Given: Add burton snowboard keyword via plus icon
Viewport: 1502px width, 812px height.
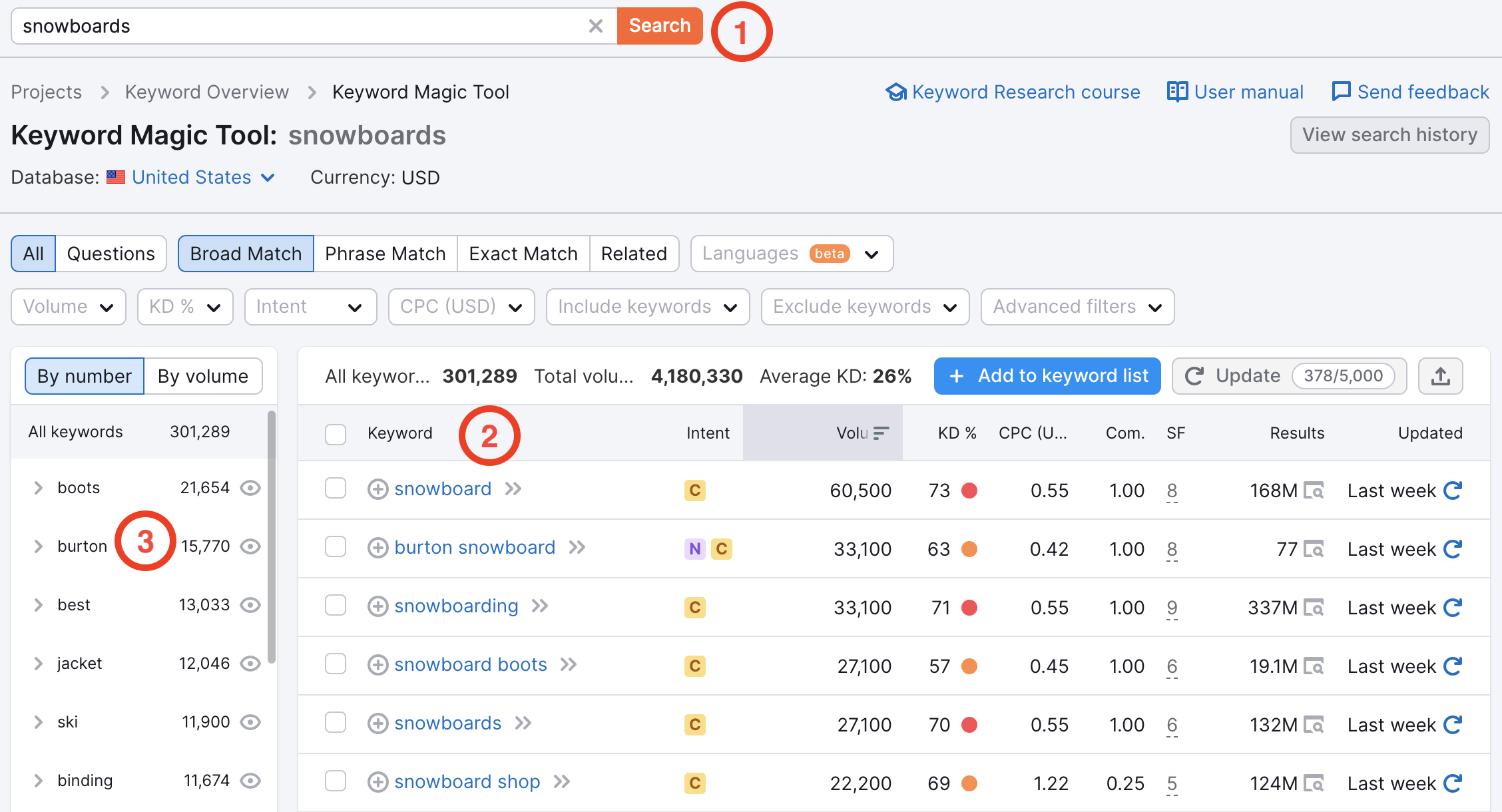Looking at the screenshot, I should [377, 548].
